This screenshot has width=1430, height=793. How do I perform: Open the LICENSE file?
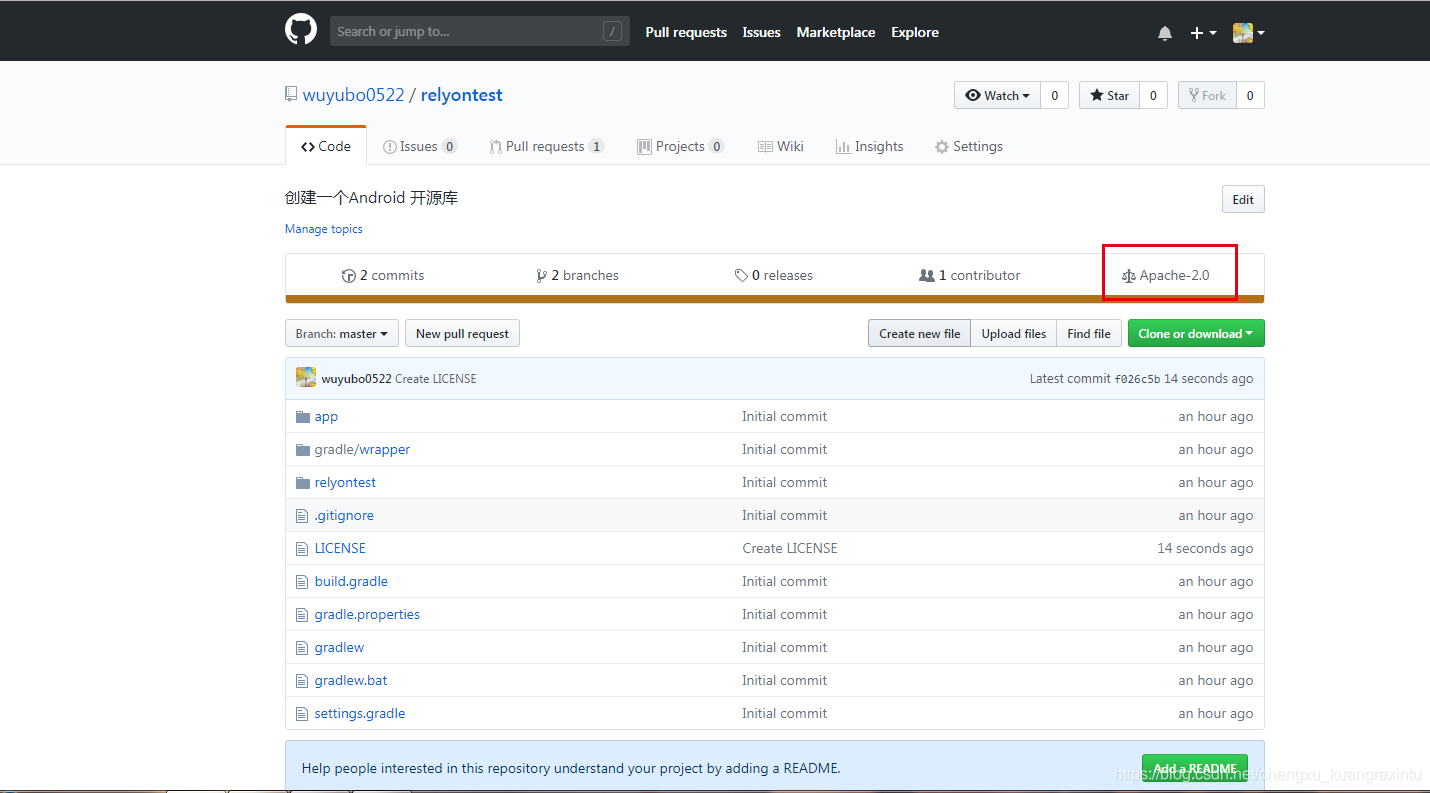(340, 548)
